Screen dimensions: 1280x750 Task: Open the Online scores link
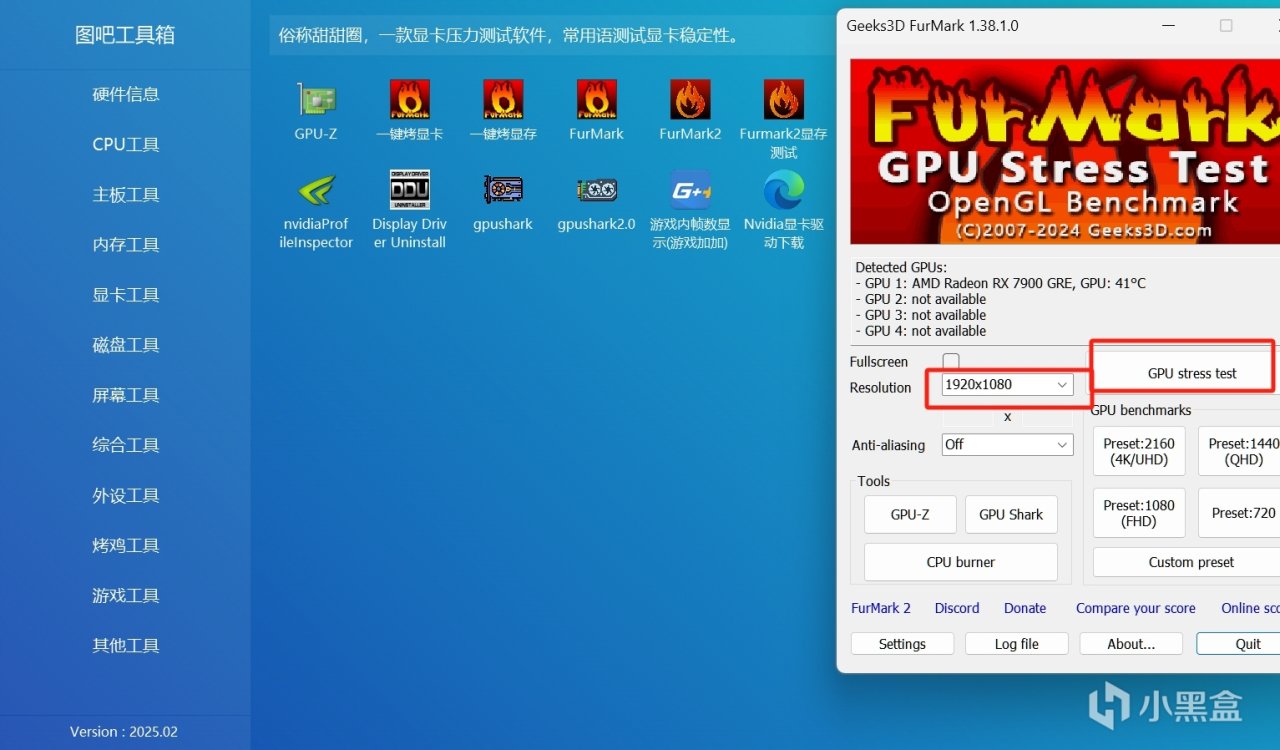tap(1250, 608)
